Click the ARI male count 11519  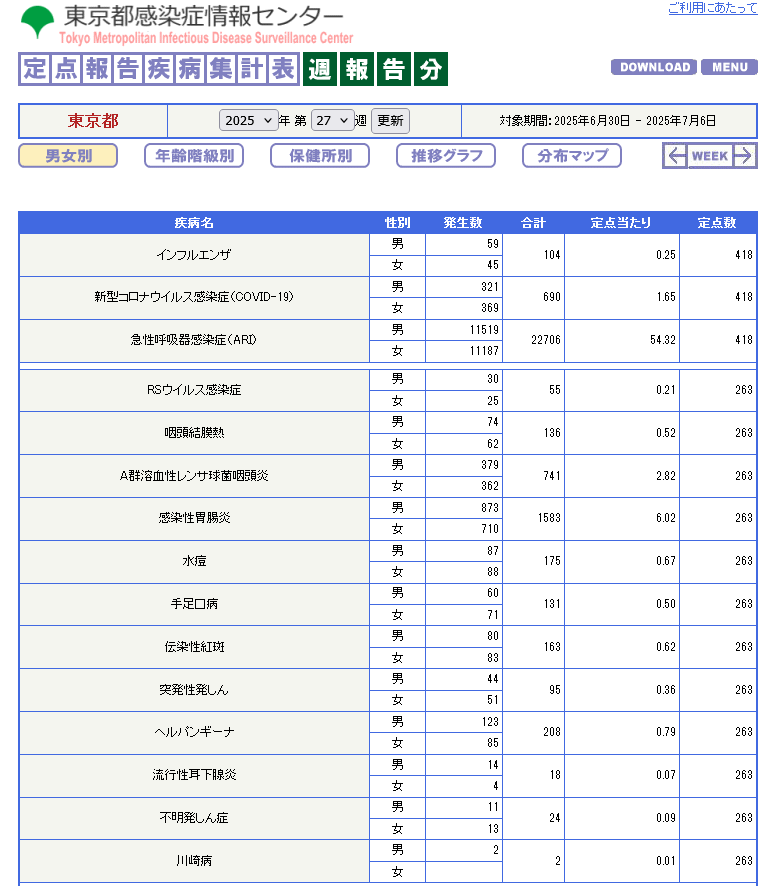coord(484,330)
